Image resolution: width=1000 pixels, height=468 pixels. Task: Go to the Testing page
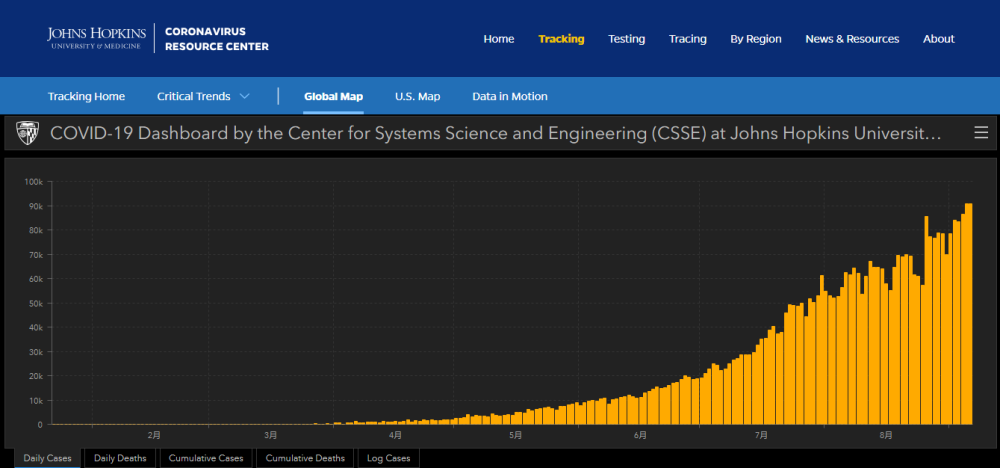coord(627,39)
